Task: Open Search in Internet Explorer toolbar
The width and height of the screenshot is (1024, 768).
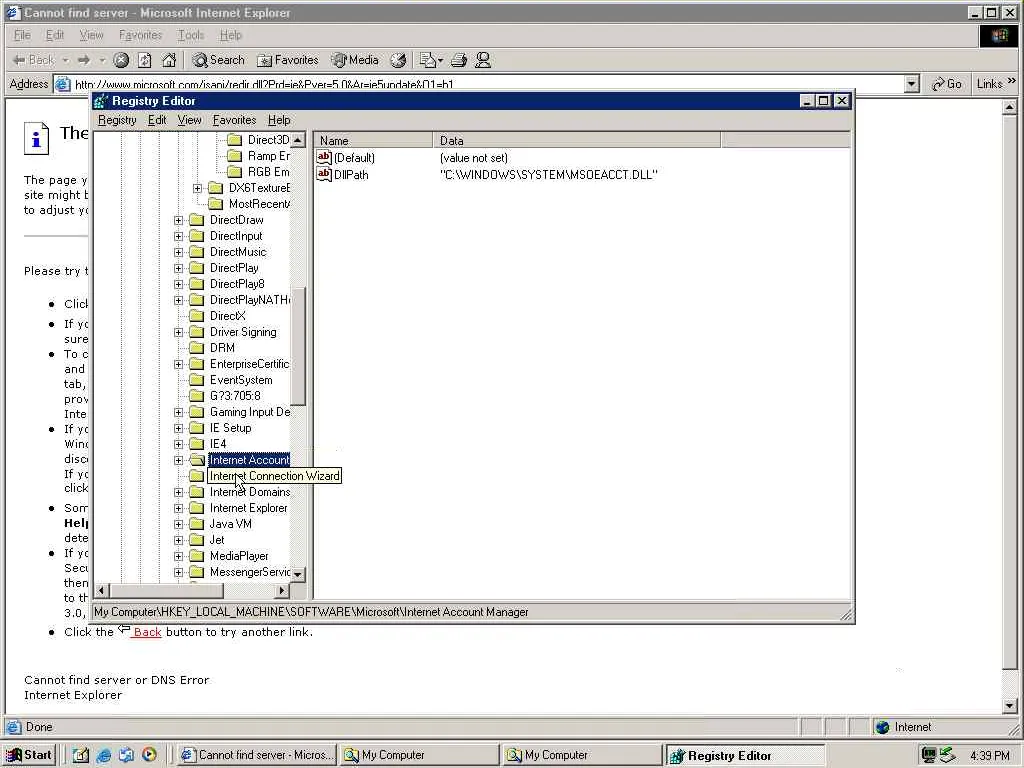Action: (x=219, y=60)
